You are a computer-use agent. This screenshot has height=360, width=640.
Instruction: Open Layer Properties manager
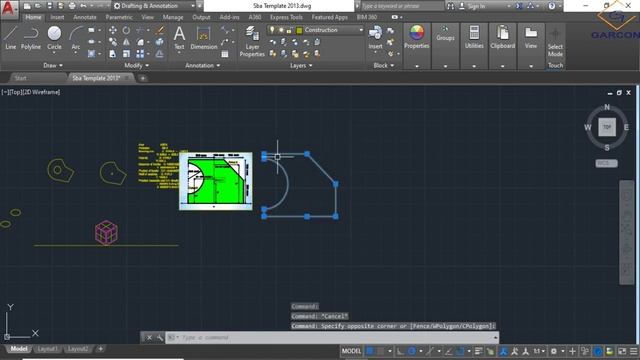point(252,41)
